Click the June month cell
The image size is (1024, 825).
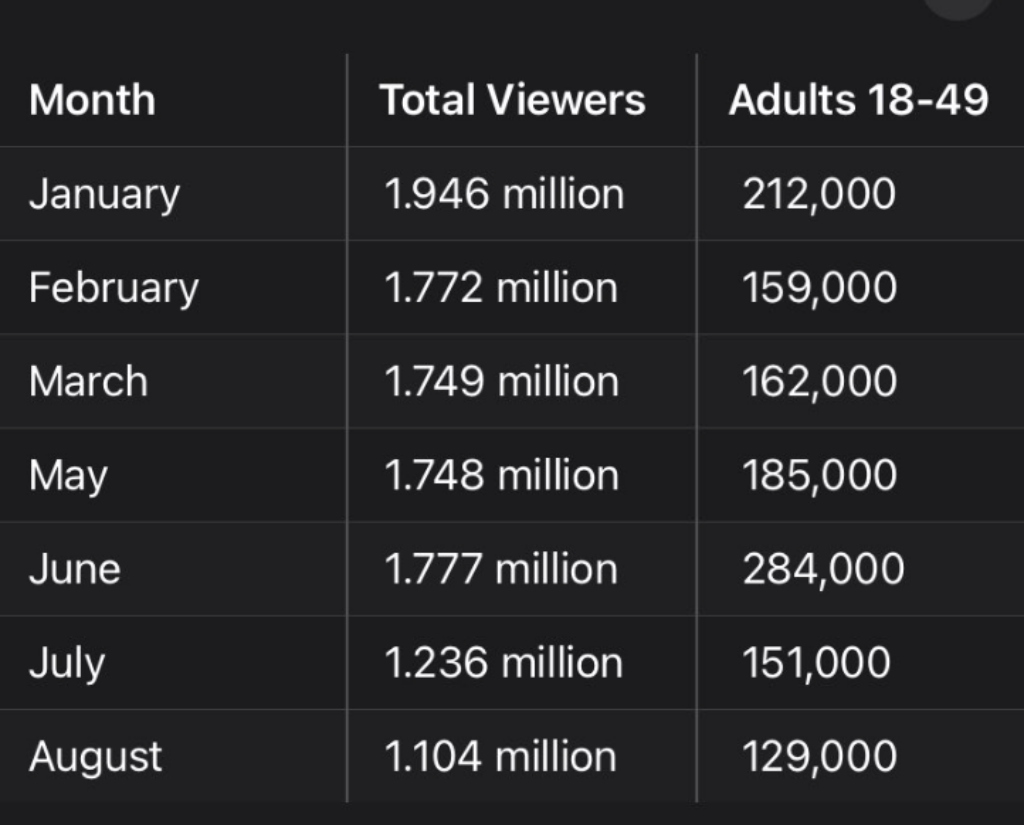tap(75, 569)
